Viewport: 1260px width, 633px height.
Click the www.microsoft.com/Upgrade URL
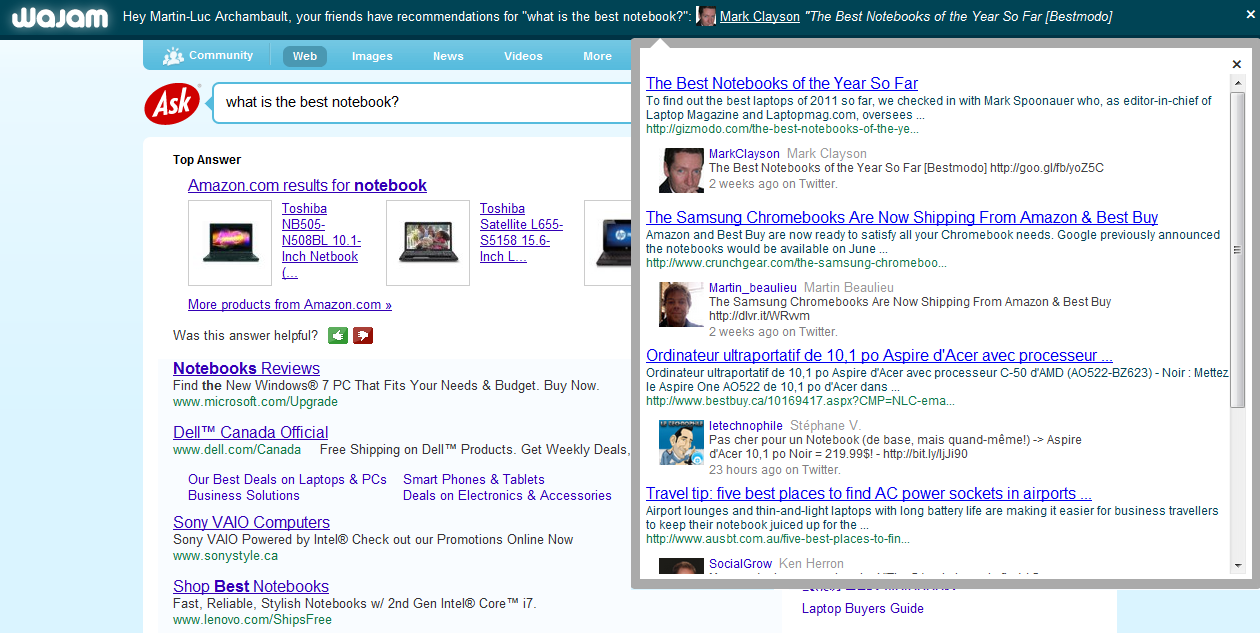pyautogui.click(x=255, y=402)
